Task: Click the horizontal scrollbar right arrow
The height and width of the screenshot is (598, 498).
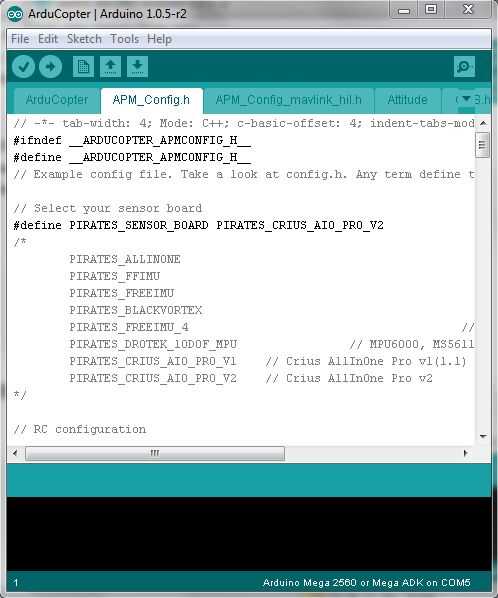Action: point(466,453)
